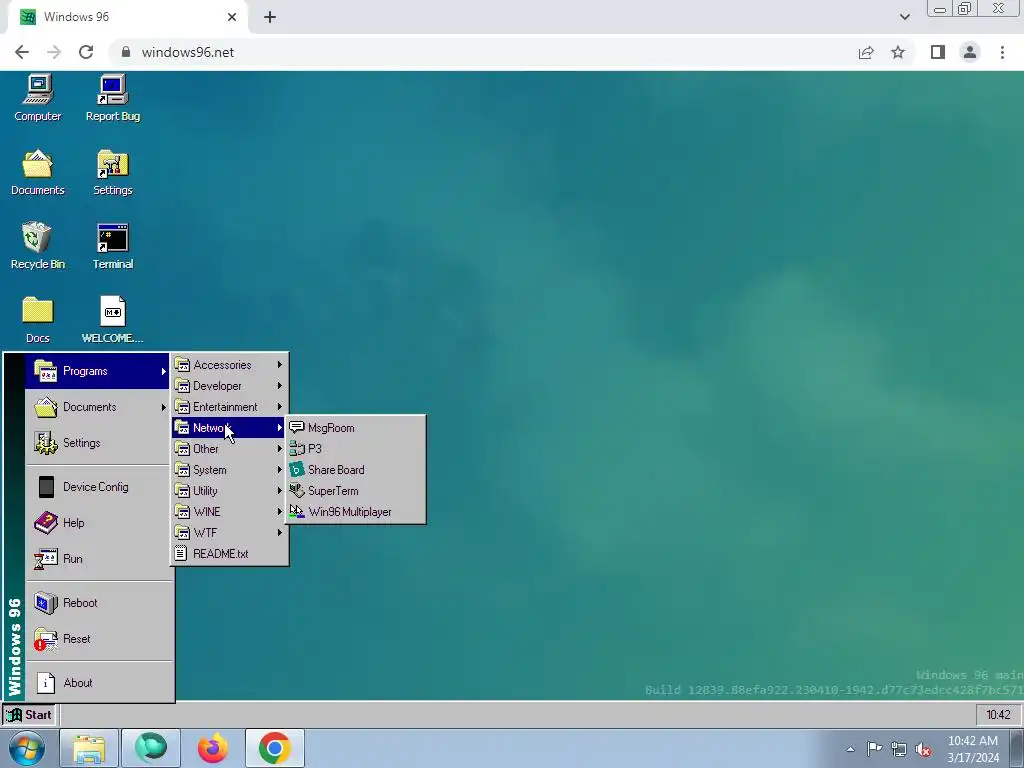Viewport: 1024px width, 768px height.
Task: Launch SuperTerm from Network submenu
Action: (356, 490)
